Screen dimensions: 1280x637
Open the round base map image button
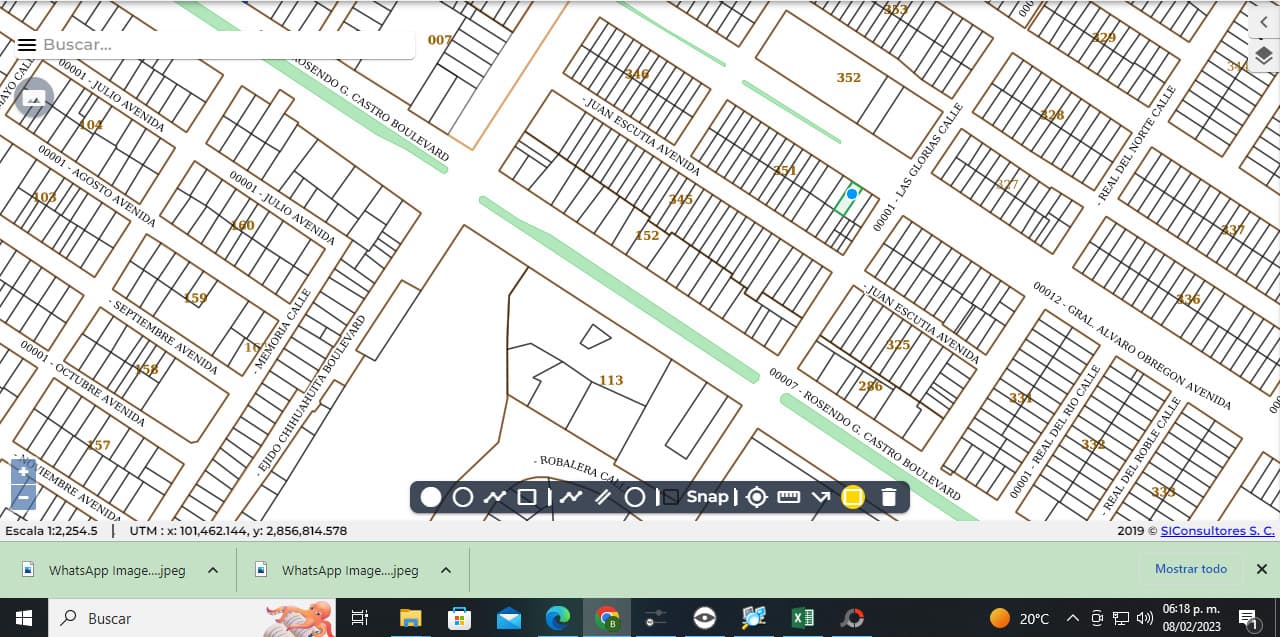point(34,98)
